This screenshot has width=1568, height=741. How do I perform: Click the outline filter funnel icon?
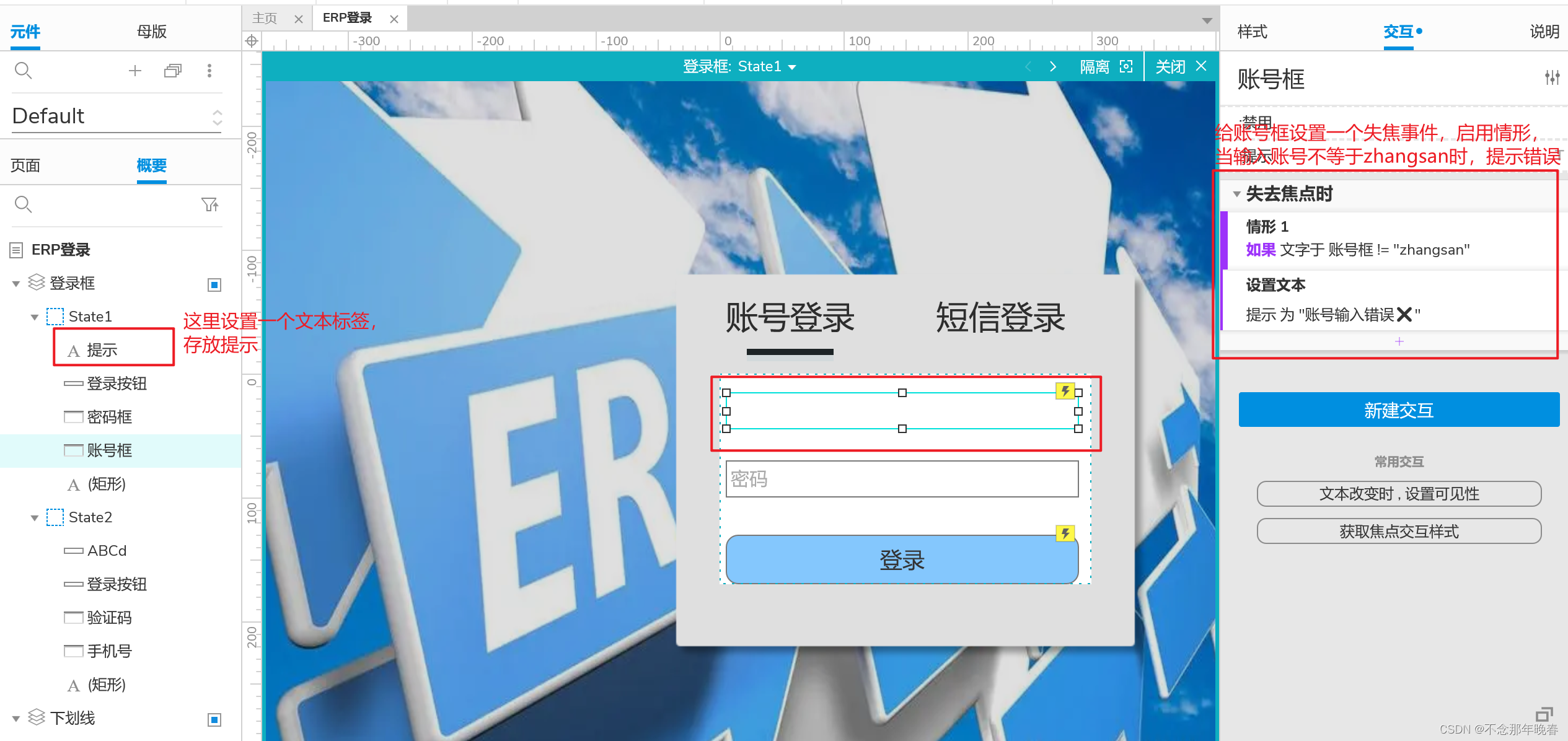[x=209, y=204]
